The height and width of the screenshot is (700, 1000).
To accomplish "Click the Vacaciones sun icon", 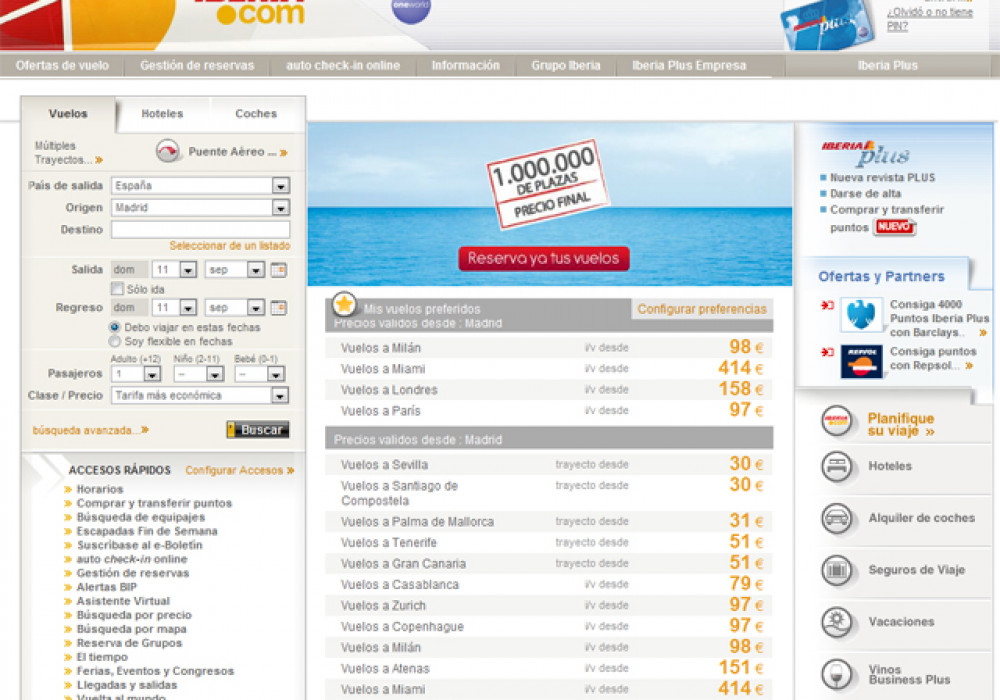I will click(x=836, y=622).
